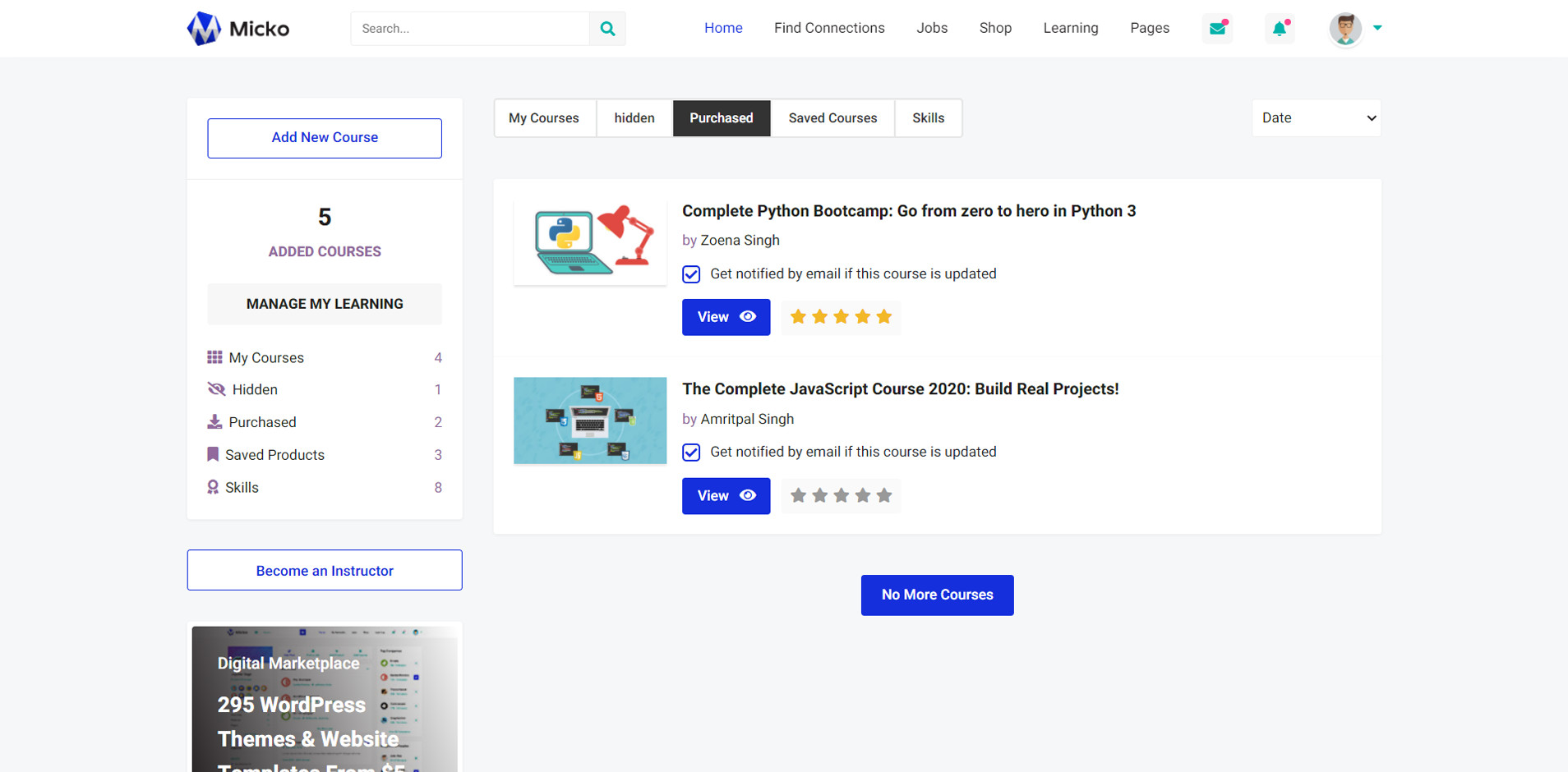
Task: Switch to the My Courses tab
Action: click(x=544, y=118)
